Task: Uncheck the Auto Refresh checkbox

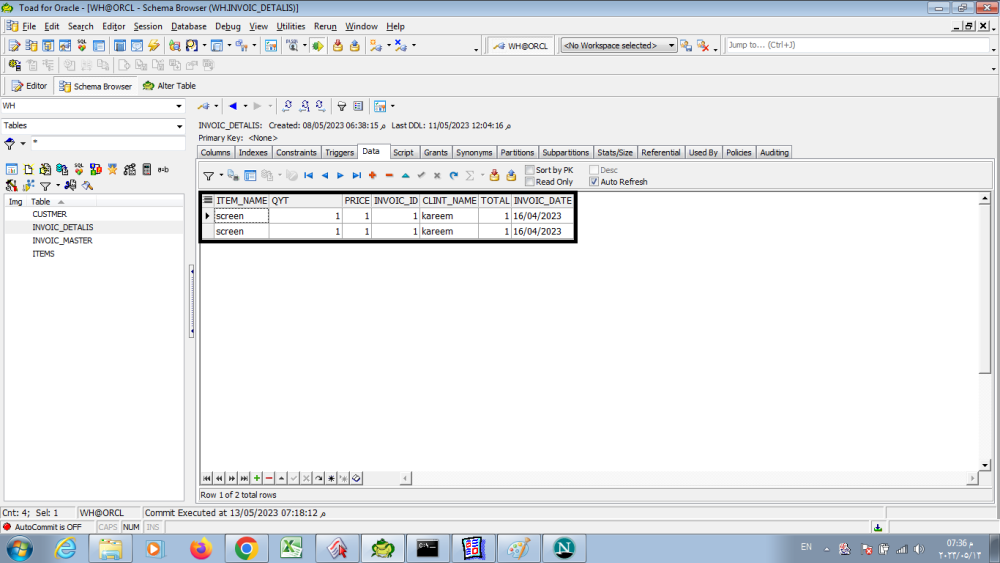Action: tap(594, 182)
